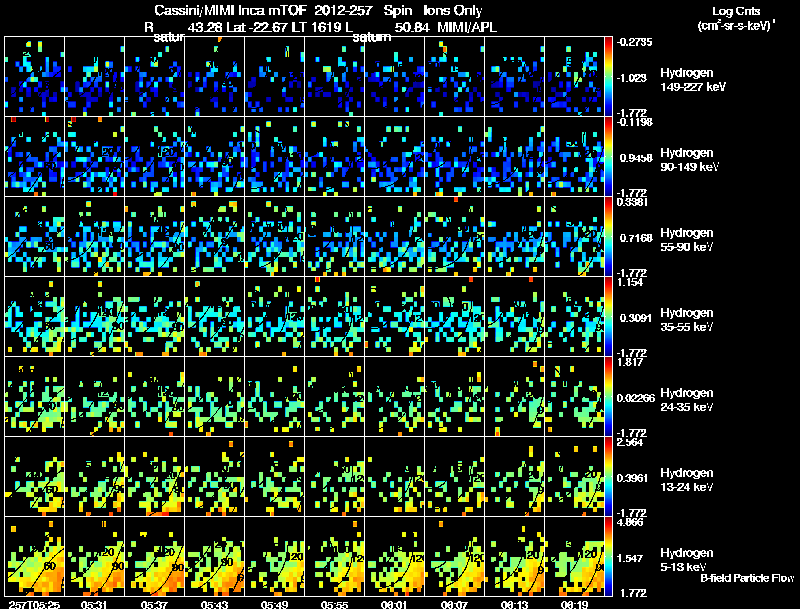
Task: Click the Cassini/MIMI Inca mTOF title
Action: click(x=230, y=10)
